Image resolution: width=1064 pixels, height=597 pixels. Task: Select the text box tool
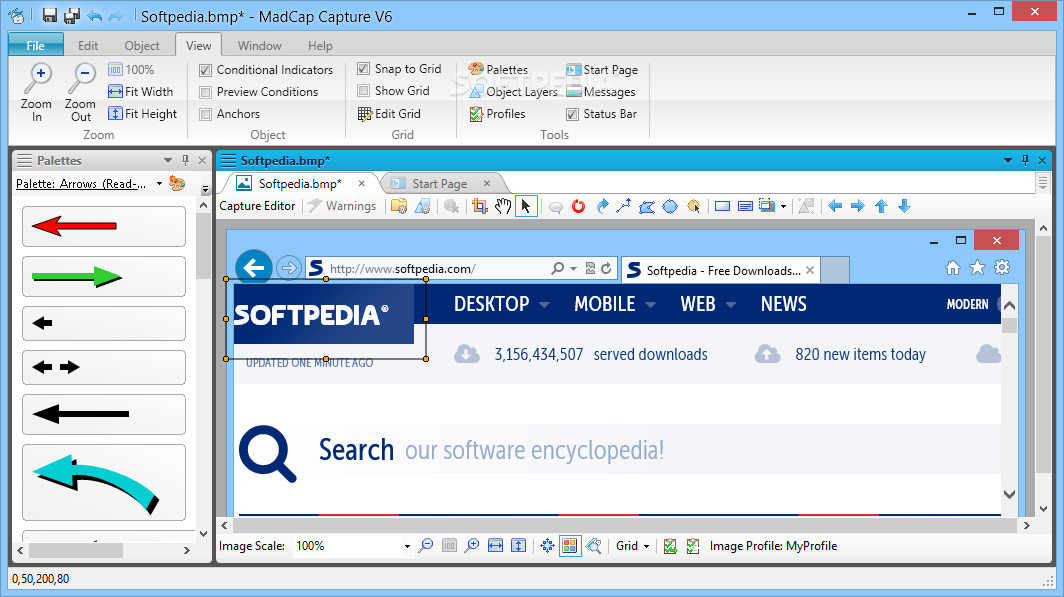[745, 206]
